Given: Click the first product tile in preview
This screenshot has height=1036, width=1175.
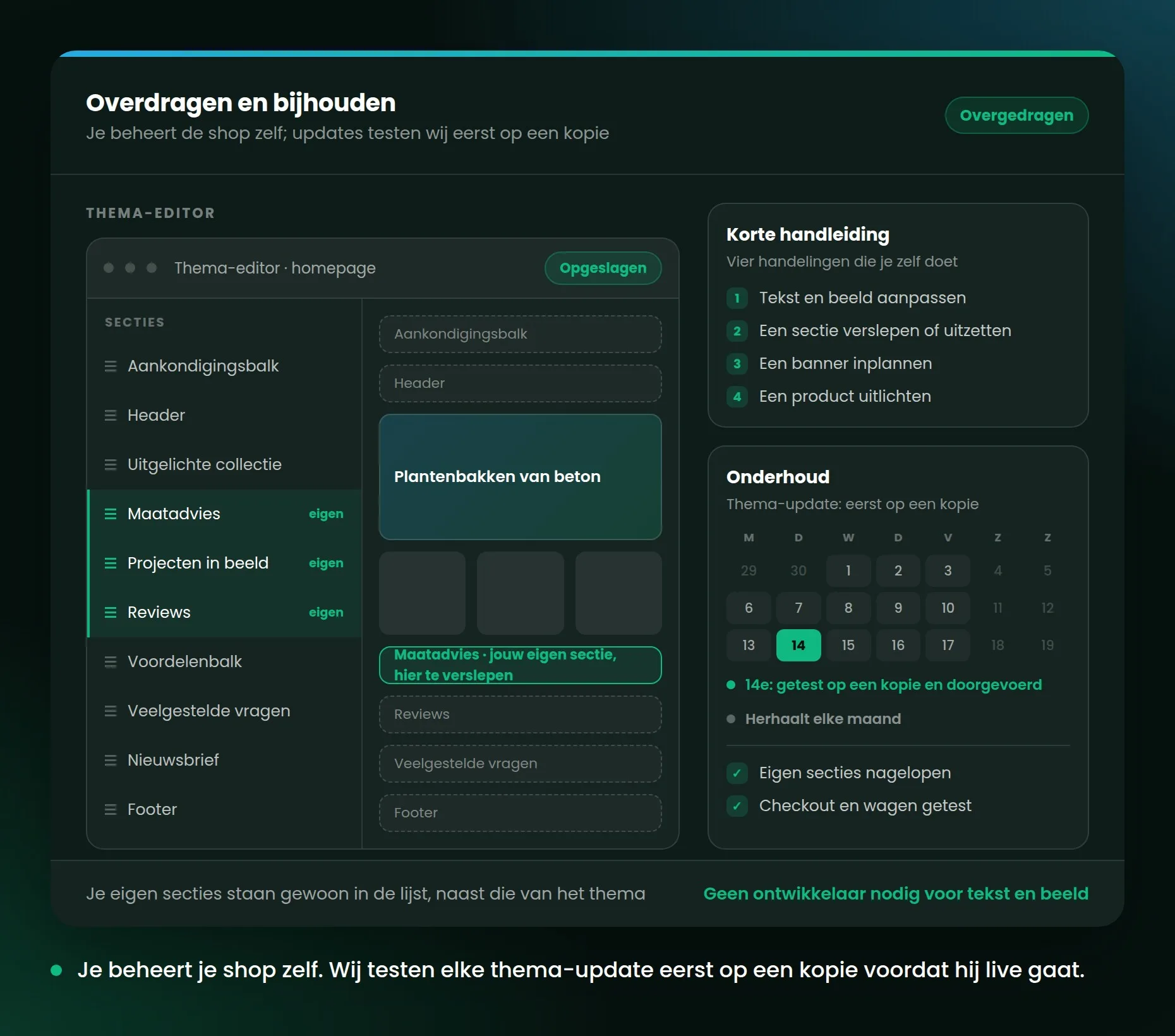Looking at the screenshot, I should [422, 593].
